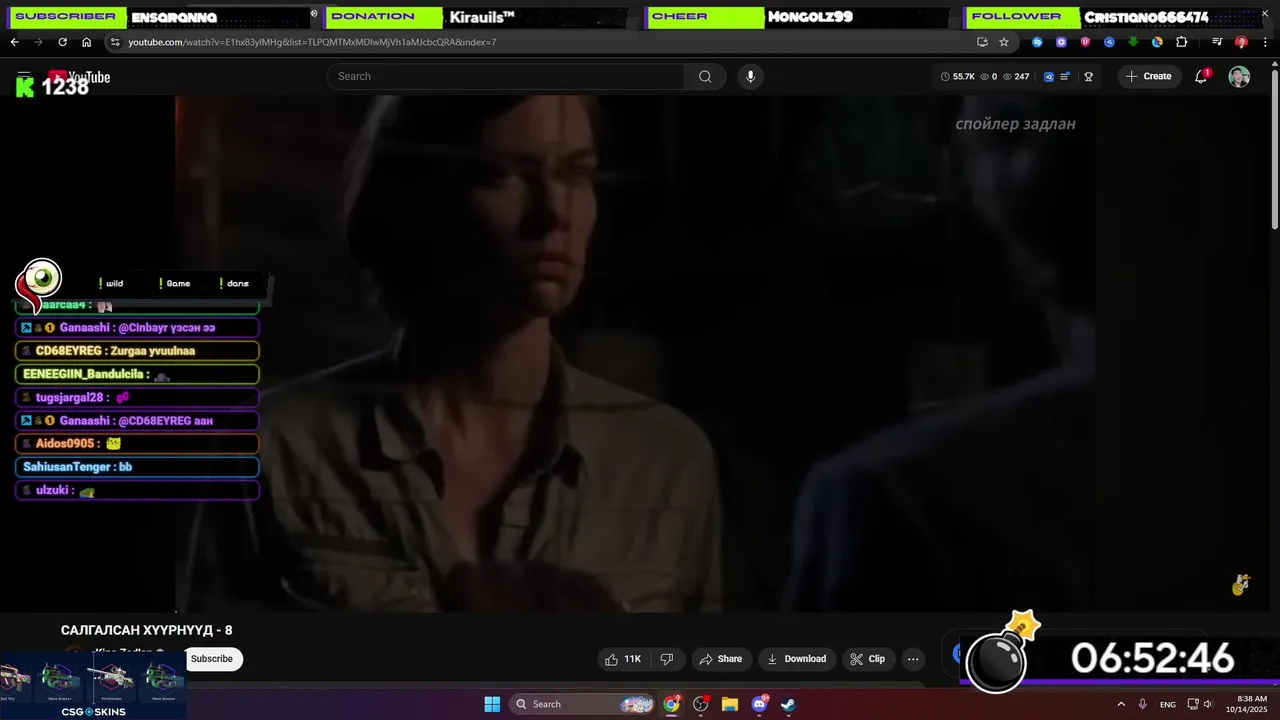
Task: Open the Chrome profile avatar
Action: [1241, 42]
